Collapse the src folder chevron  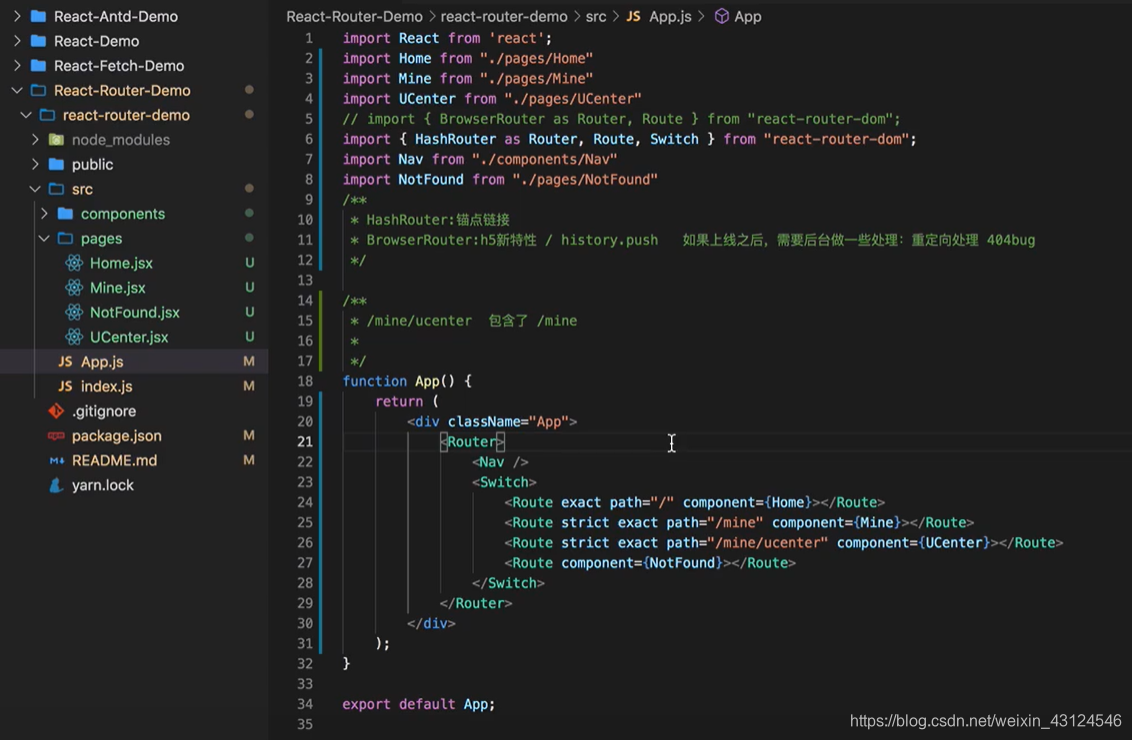(35, 188)
